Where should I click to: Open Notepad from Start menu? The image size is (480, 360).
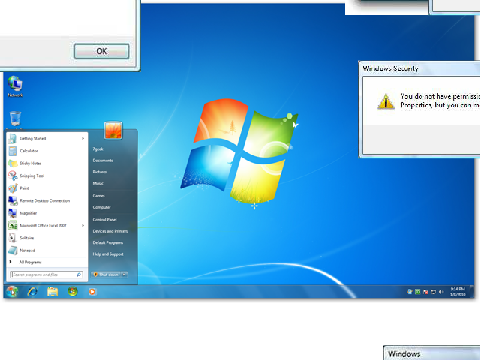47,250
